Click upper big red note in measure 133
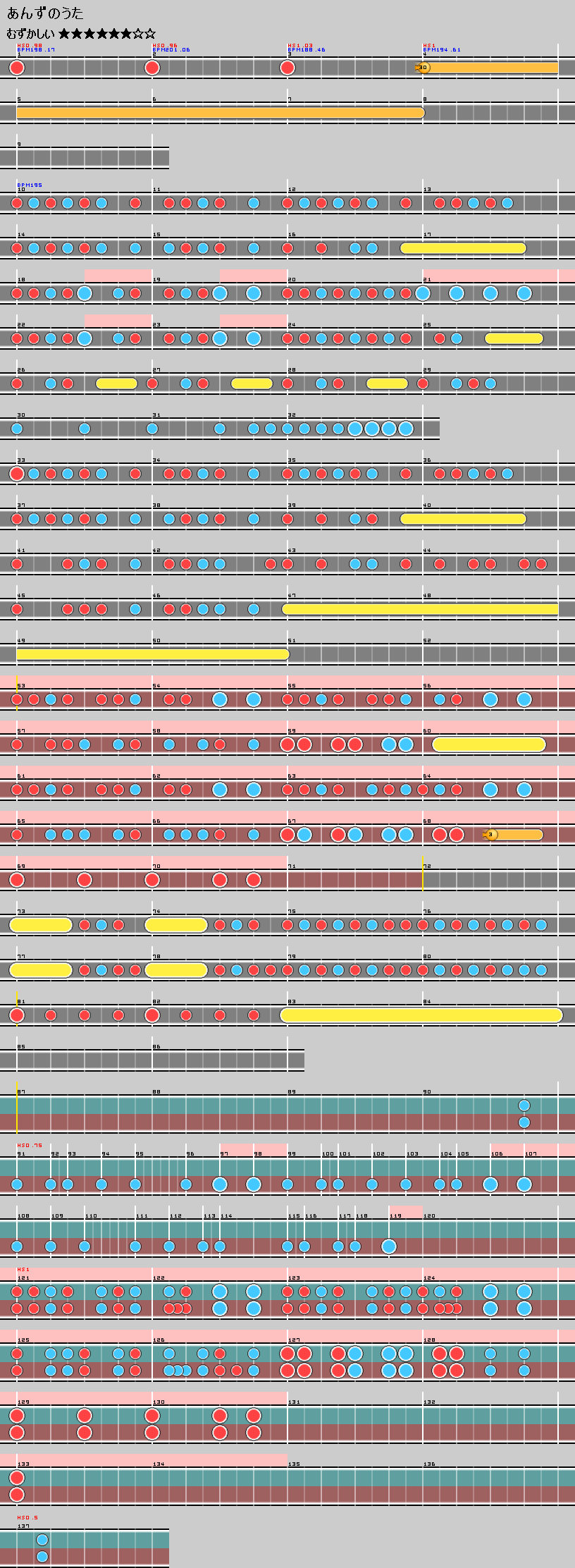The image size is (575, 1568). (x=17, y=1478)
